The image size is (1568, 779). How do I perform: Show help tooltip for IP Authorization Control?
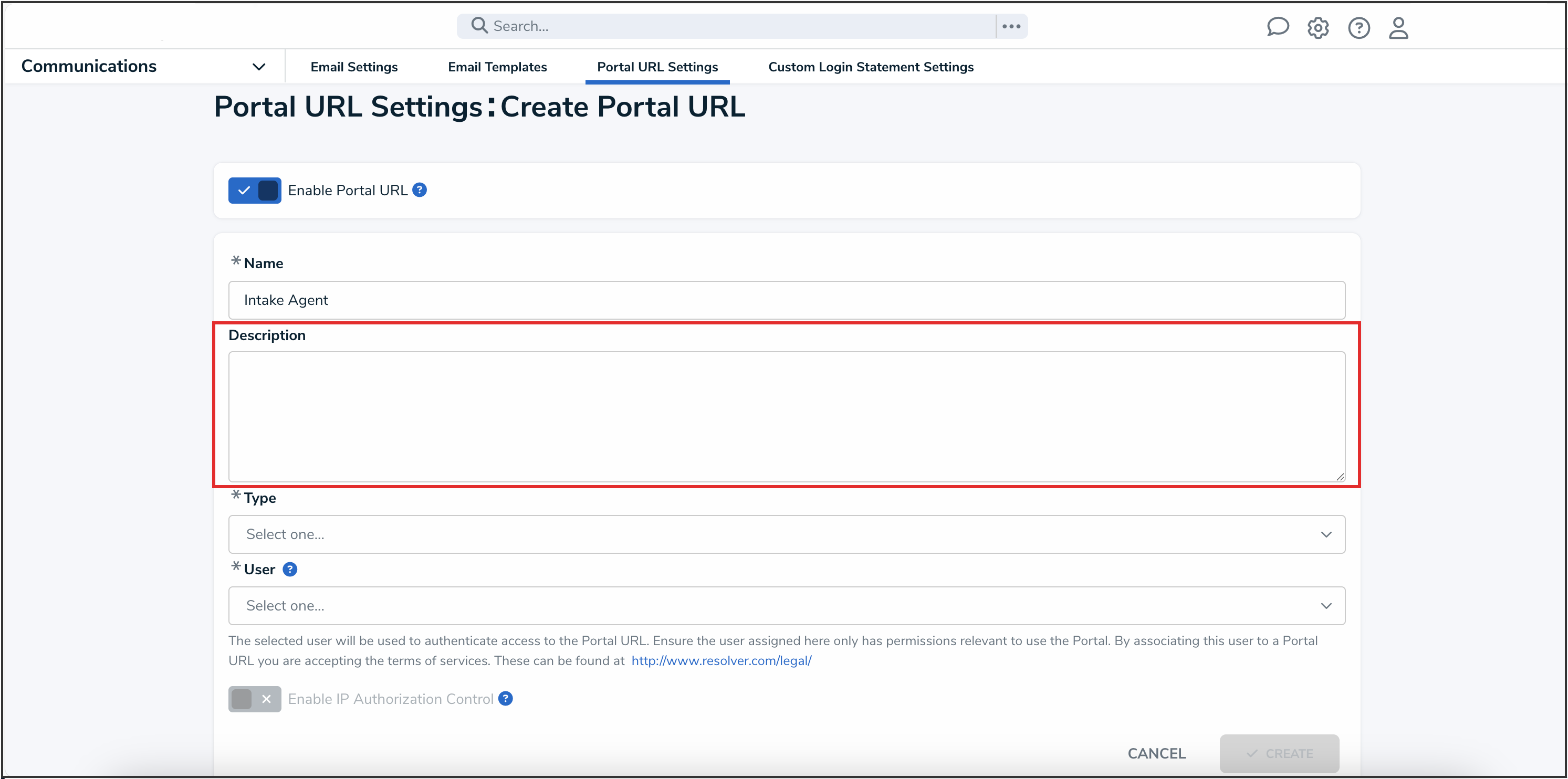[505, 699]
